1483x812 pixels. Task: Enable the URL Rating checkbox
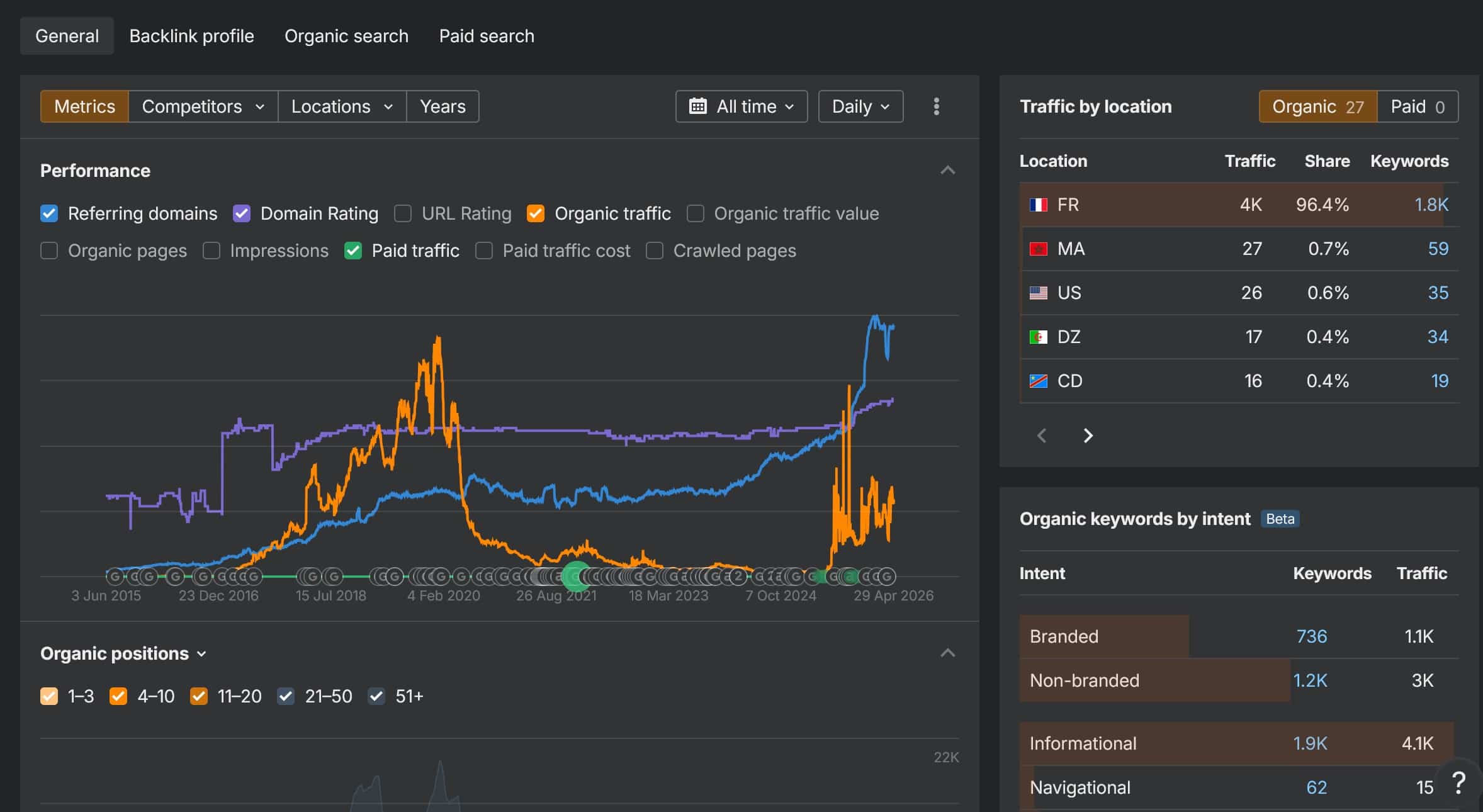(403, 213)
